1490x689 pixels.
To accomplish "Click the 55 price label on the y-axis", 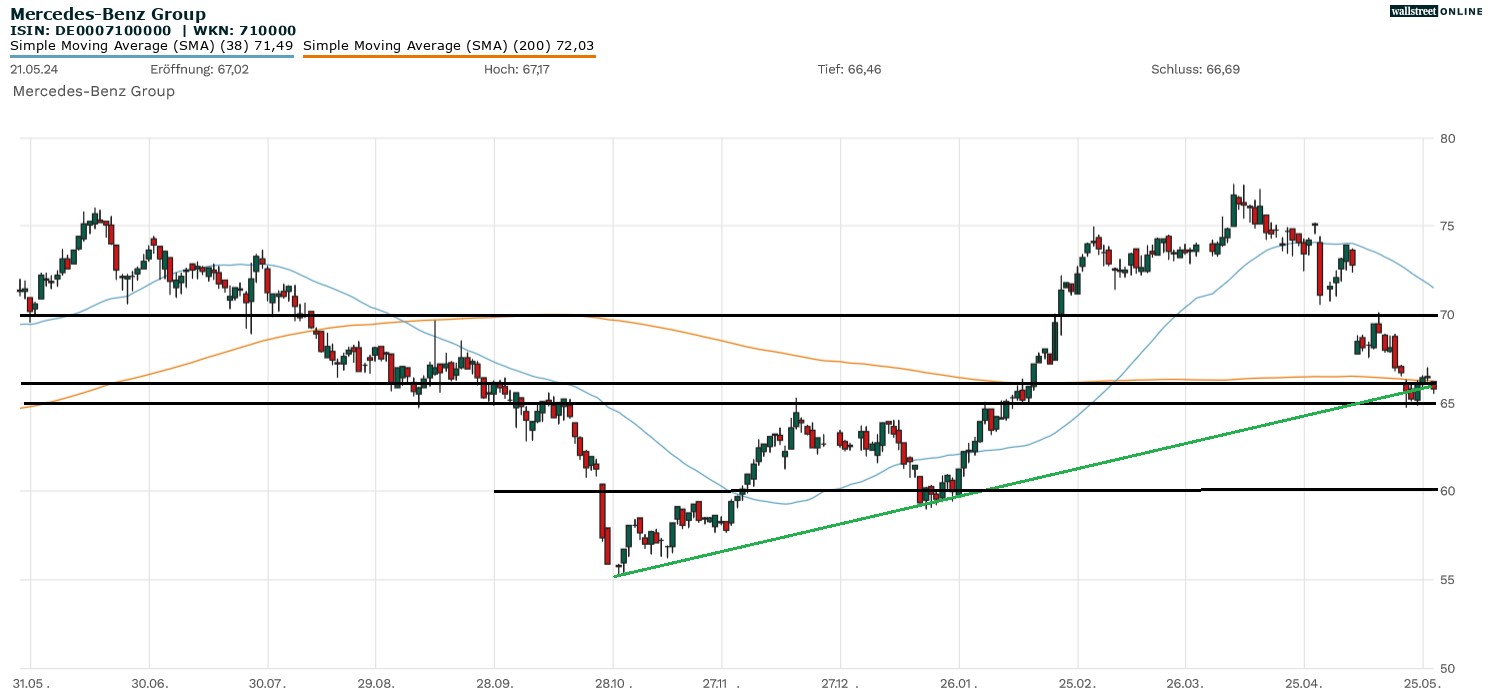I will pyautogui.click(x=1447, y=580).
